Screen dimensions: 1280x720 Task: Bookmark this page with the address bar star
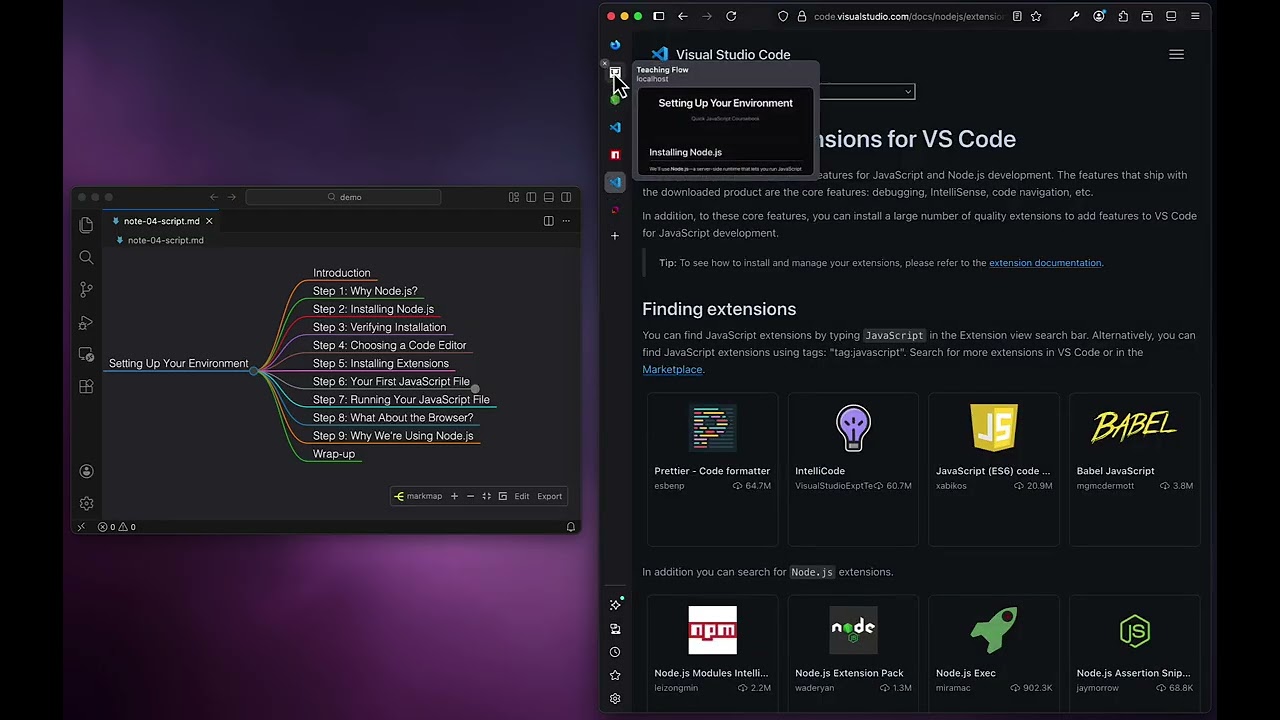1036,16
